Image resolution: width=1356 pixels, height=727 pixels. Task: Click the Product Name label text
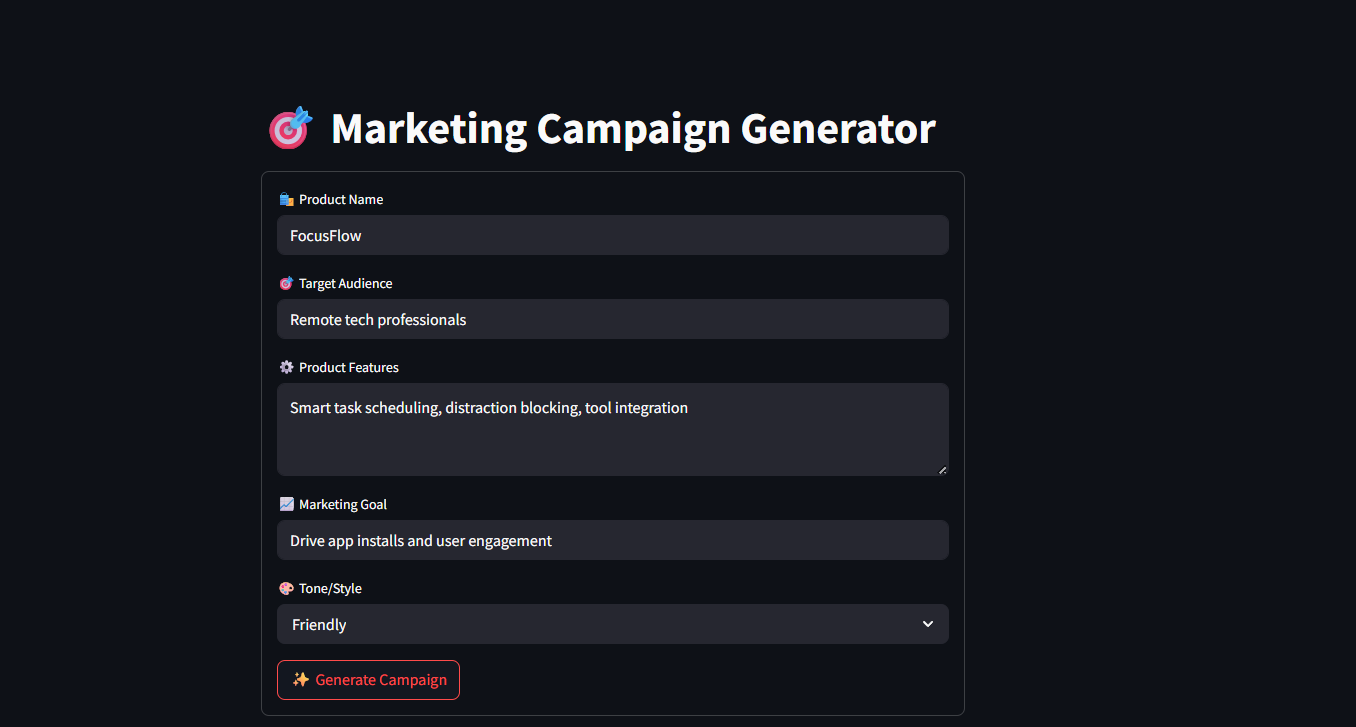[x=341, y=200]
